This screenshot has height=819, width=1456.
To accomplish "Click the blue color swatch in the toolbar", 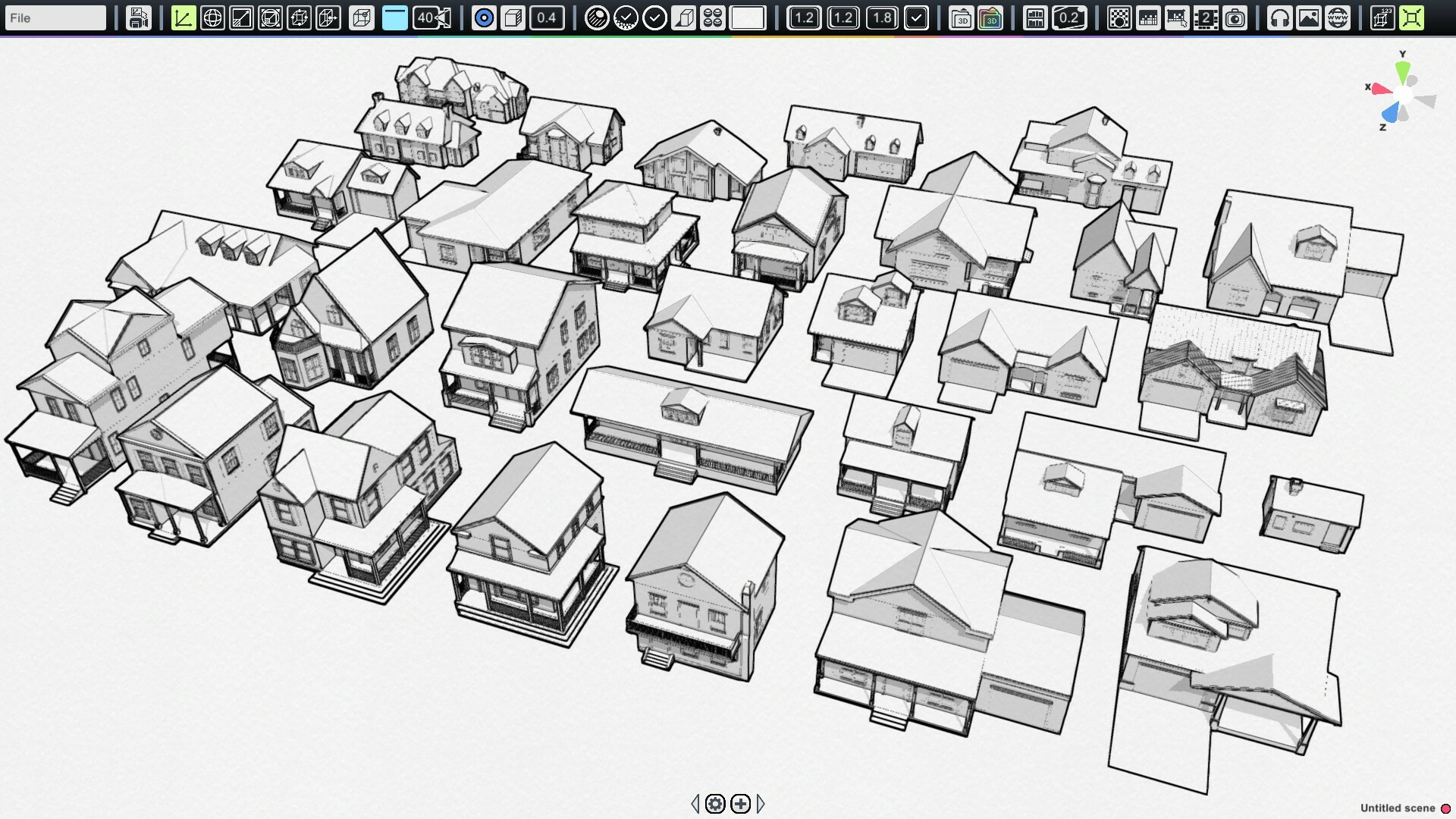I will [x=394, y=17].
